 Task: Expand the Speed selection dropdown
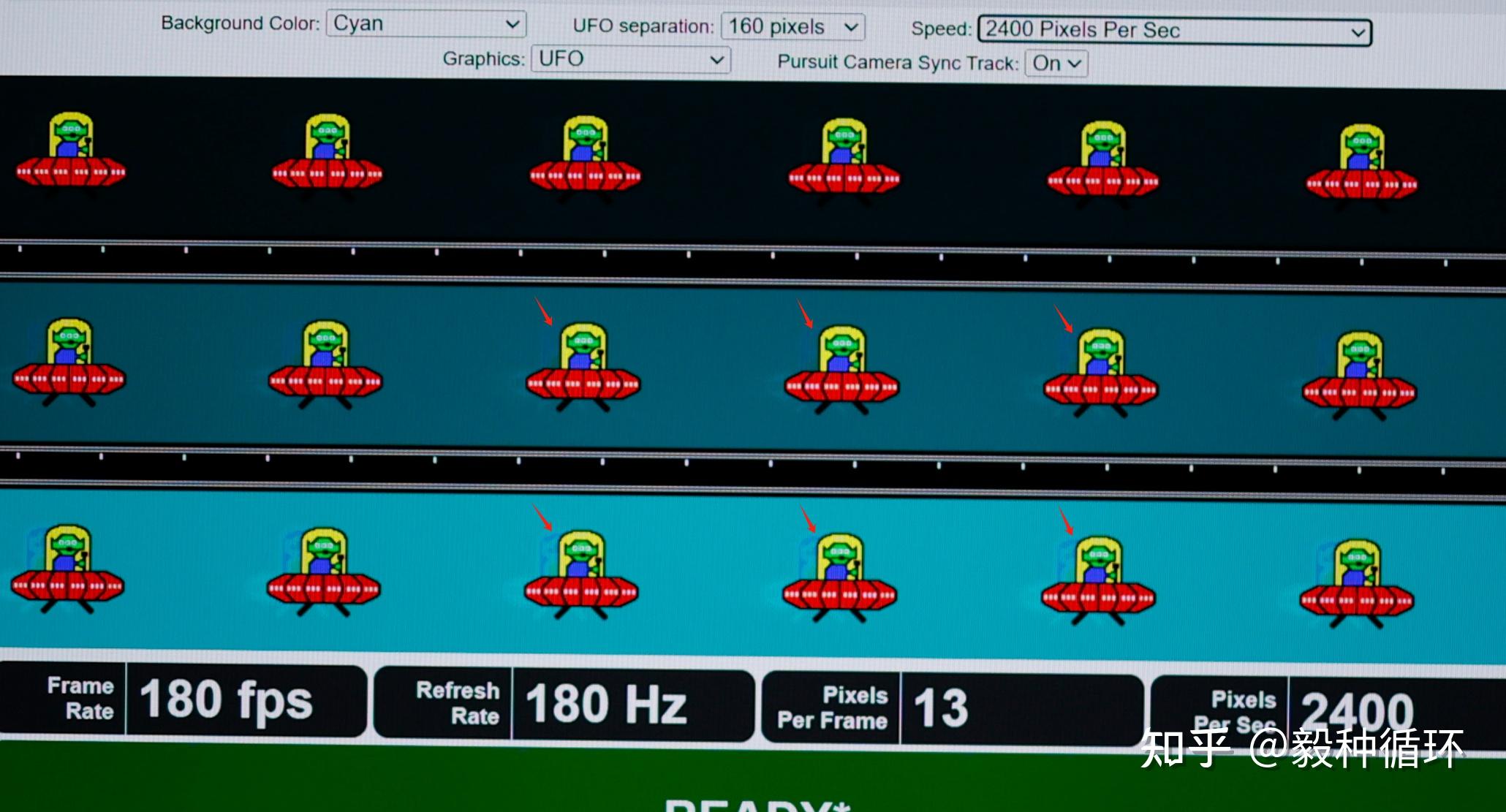coord(1174,31)
